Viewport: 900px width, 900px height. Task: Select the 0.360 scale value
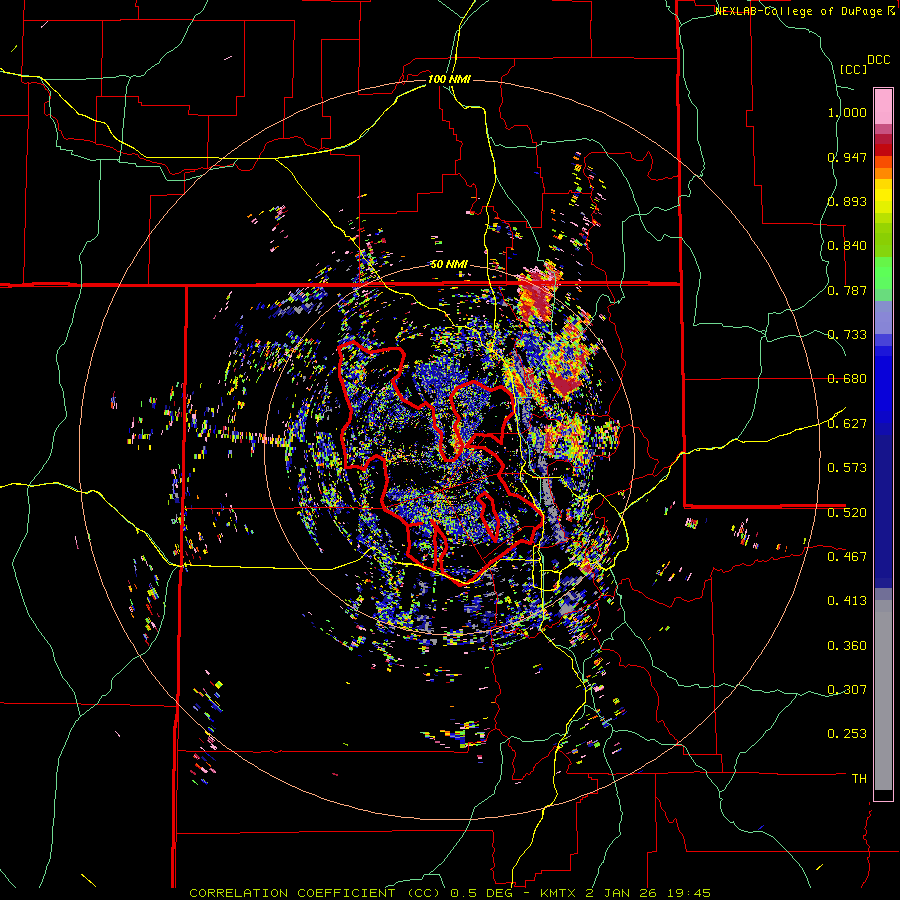(x=847, y=646)
